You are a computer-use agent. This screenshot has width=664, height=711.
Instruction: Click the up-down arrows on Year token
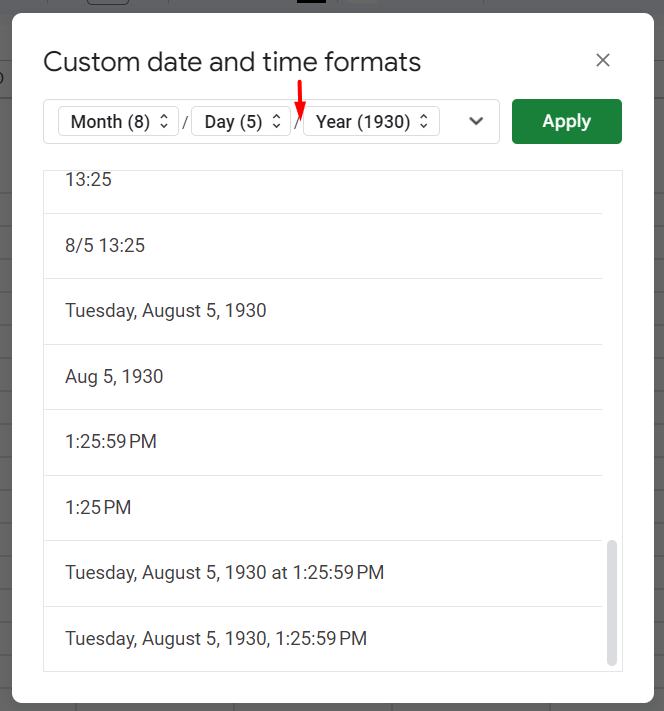point(424,121)
